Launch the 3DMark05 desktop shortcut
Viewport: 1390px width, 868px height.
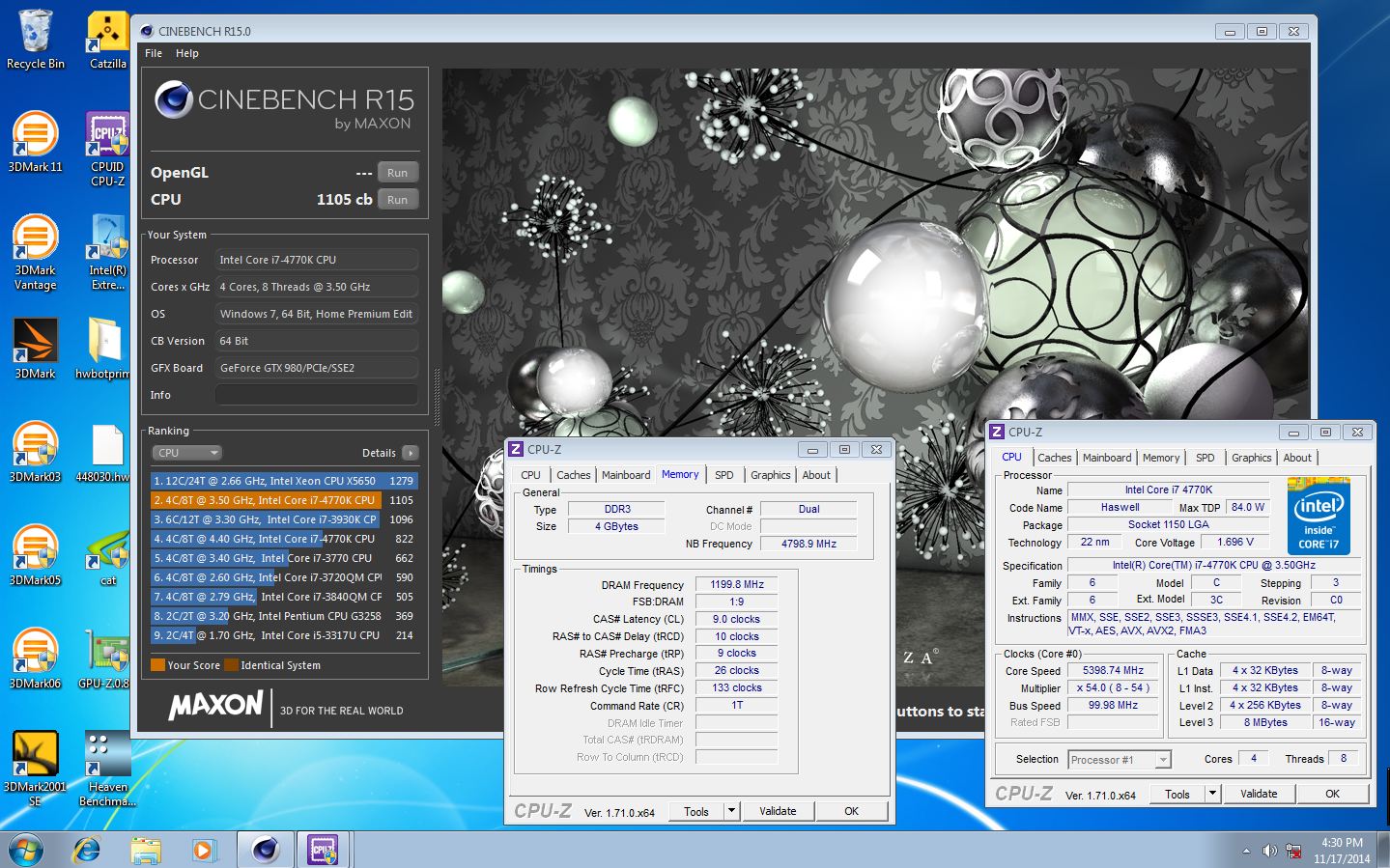tap(35, 555)
